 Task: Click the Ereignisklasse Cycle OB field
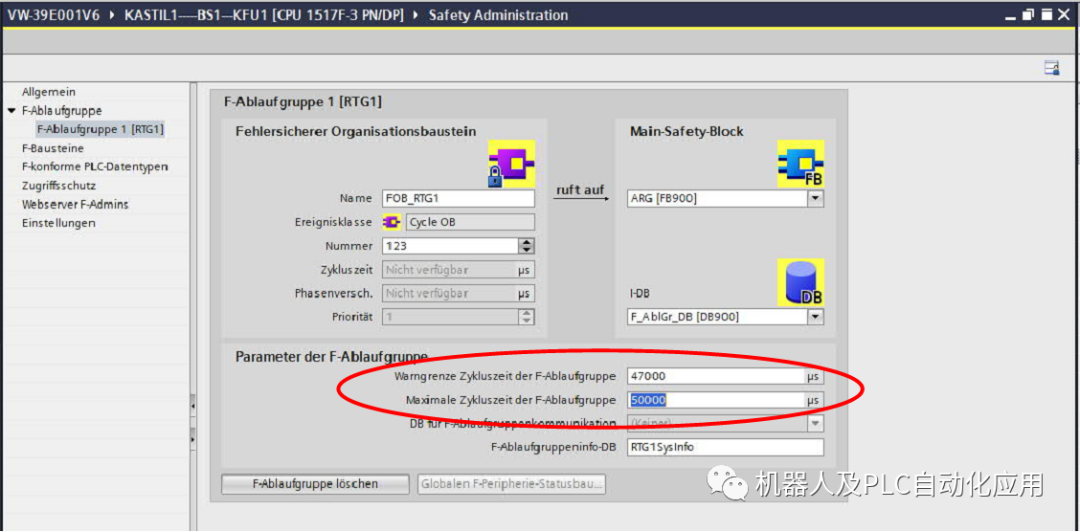coord(468,222)
